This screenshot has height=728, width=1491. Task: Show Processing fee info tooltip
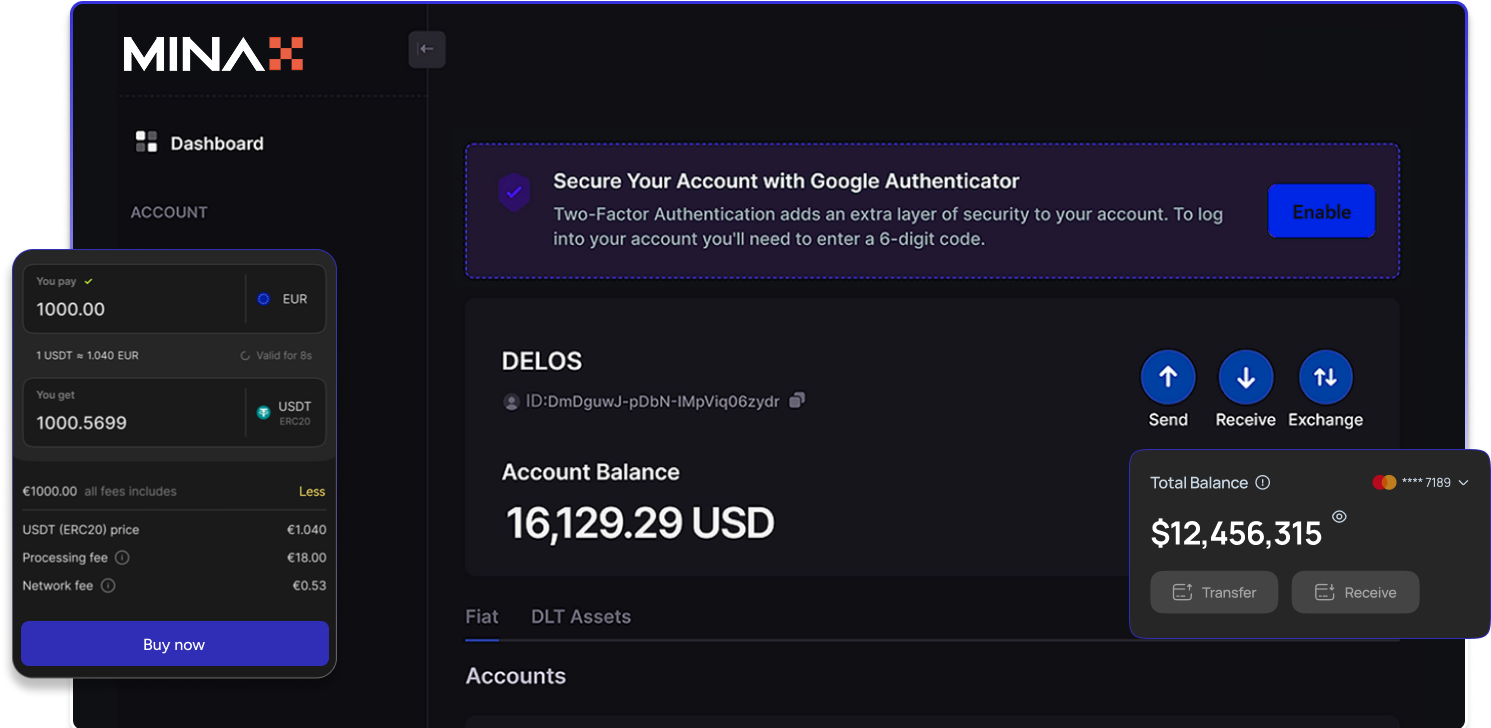click(122, 558)
